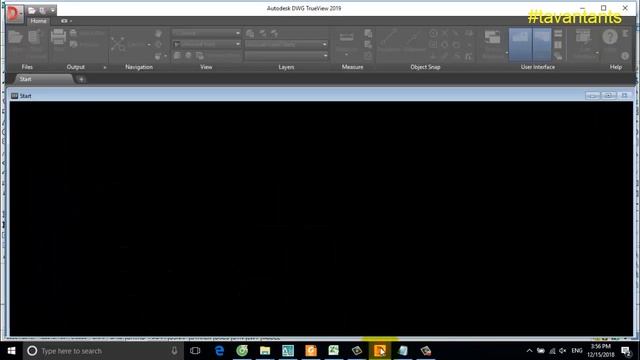640x360 pixels.
Task: Open File Explorer from taskbar
Action: pos(265,351)
